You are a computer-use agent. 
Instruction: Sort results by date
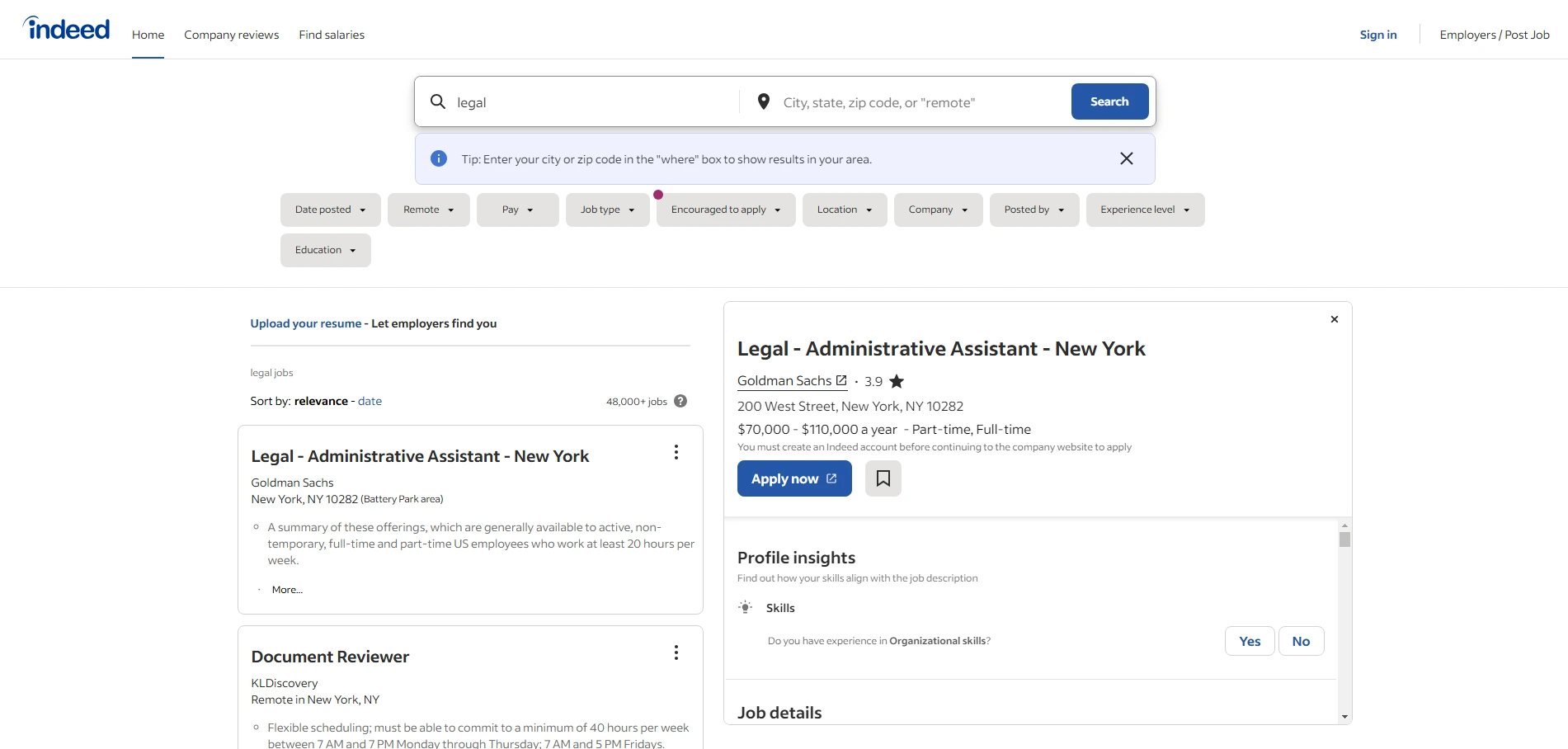tap(370, 401)
